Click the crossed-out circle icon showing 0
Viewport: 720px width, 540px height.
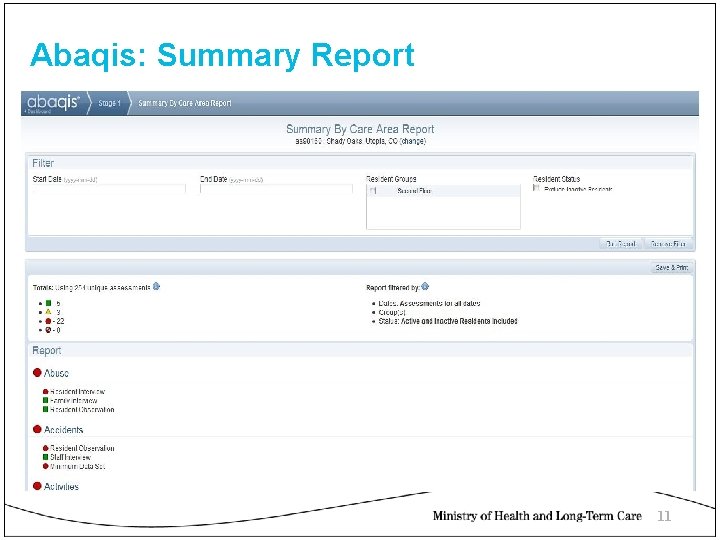click(x=48, y=330)
